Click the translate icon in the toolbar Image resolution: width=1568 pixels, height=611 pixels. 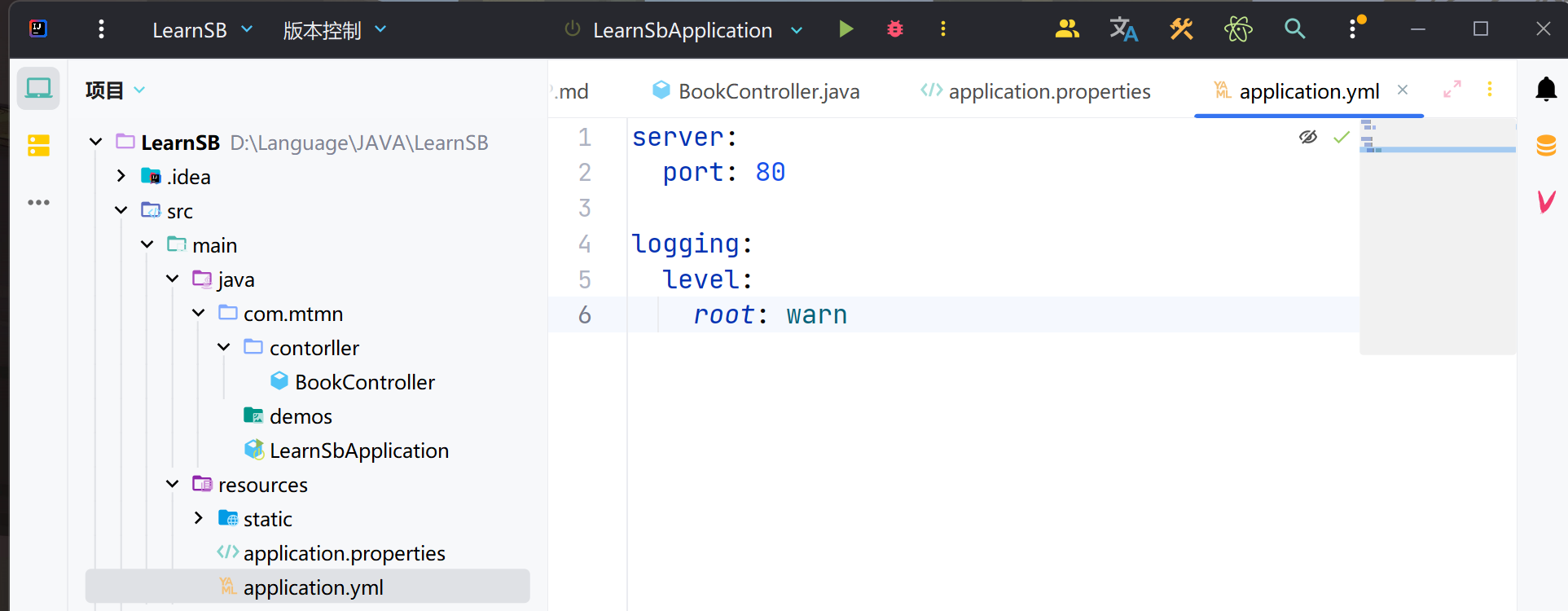[x=1123, y=29]
